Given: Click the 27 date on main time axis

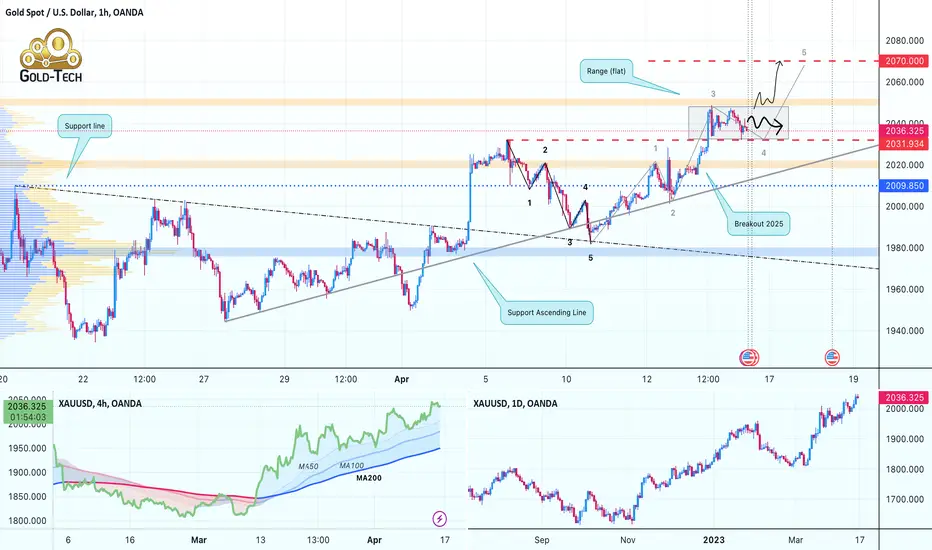Looking at the screenshot, I should point(204,379).
